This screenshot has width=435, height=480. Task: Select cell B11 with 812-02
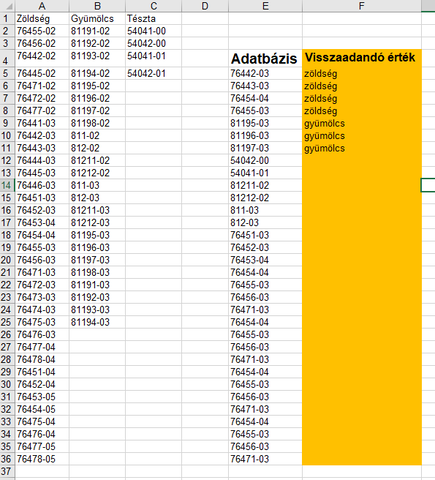(x=97, y=148)
